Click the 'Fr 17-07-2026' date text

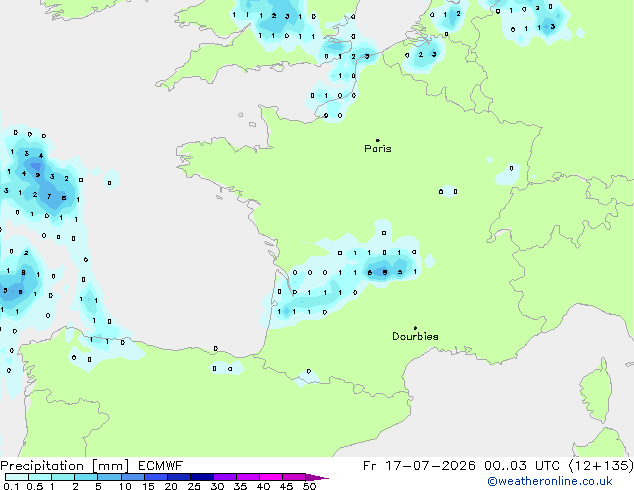(419, 466)
